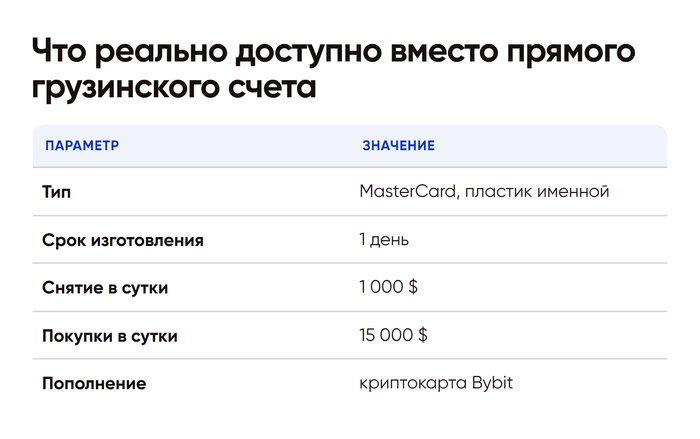Viewport: 700px width, 439px height.
Task: Select the 1 день value cell
Action: 384,240
